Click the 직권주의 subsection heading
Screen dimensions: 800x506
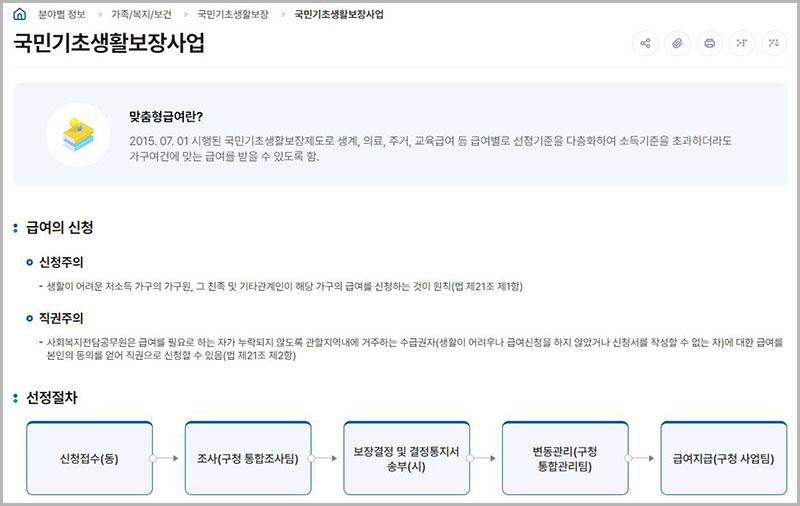pos(61,318)
